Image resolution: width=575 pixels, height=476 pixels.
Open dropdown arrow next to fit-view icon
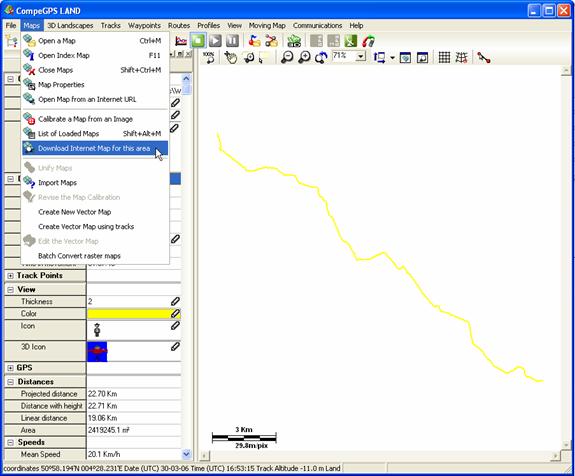pos(392,58)
